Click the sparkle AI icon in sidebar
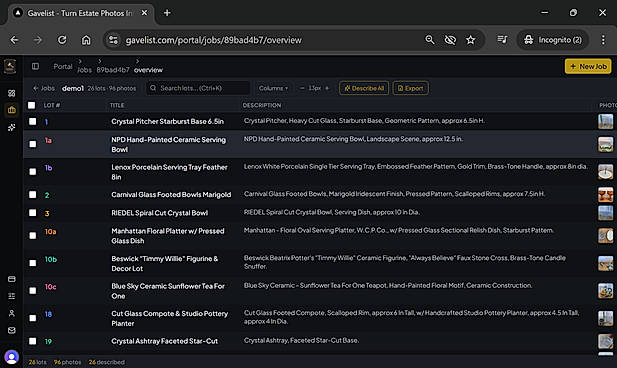The height and width of the screenshot is (368, 617). tap(11, 127)
